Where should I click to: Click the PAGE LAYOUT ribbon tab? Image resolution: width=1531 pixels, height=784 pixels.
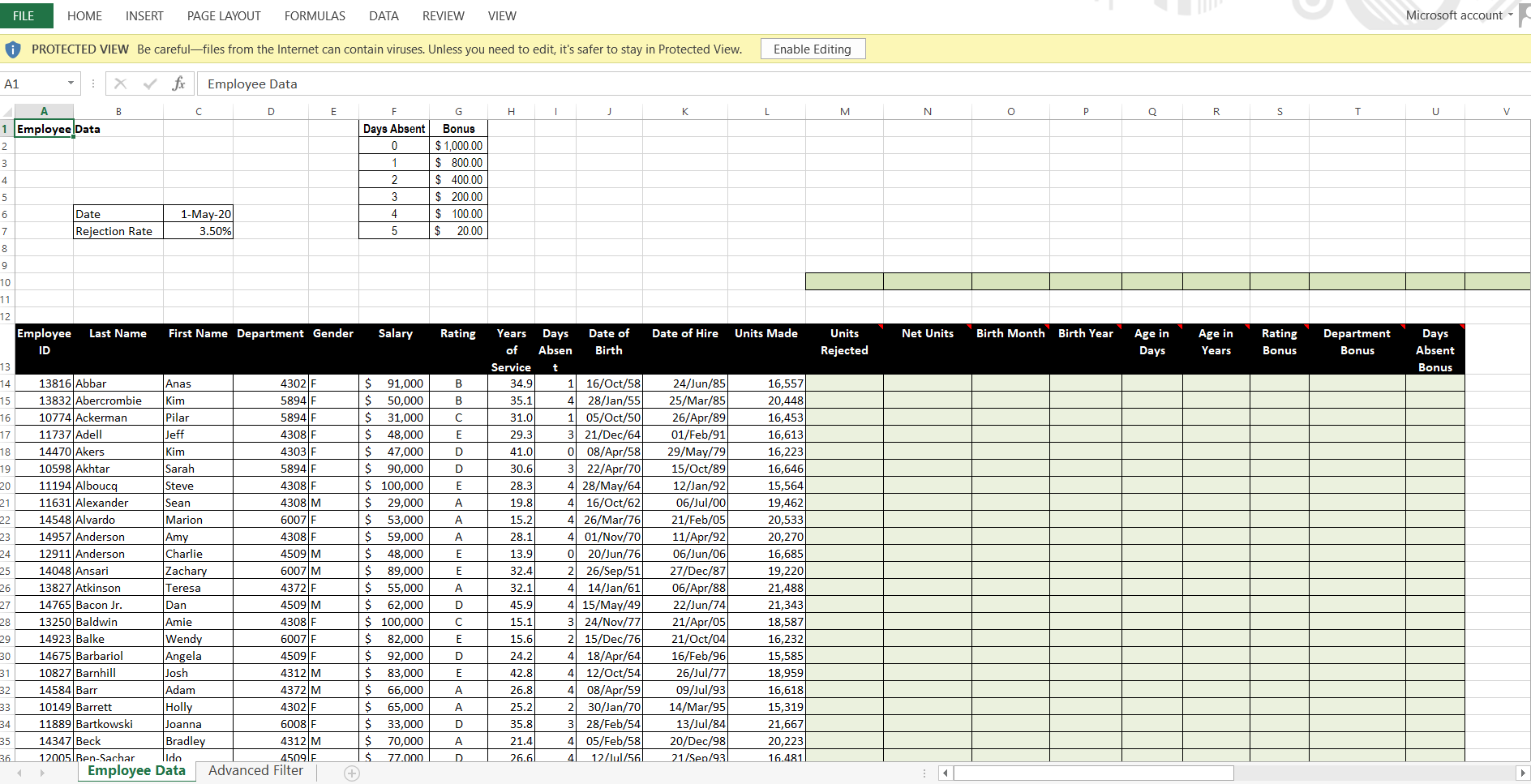(223, 15)
